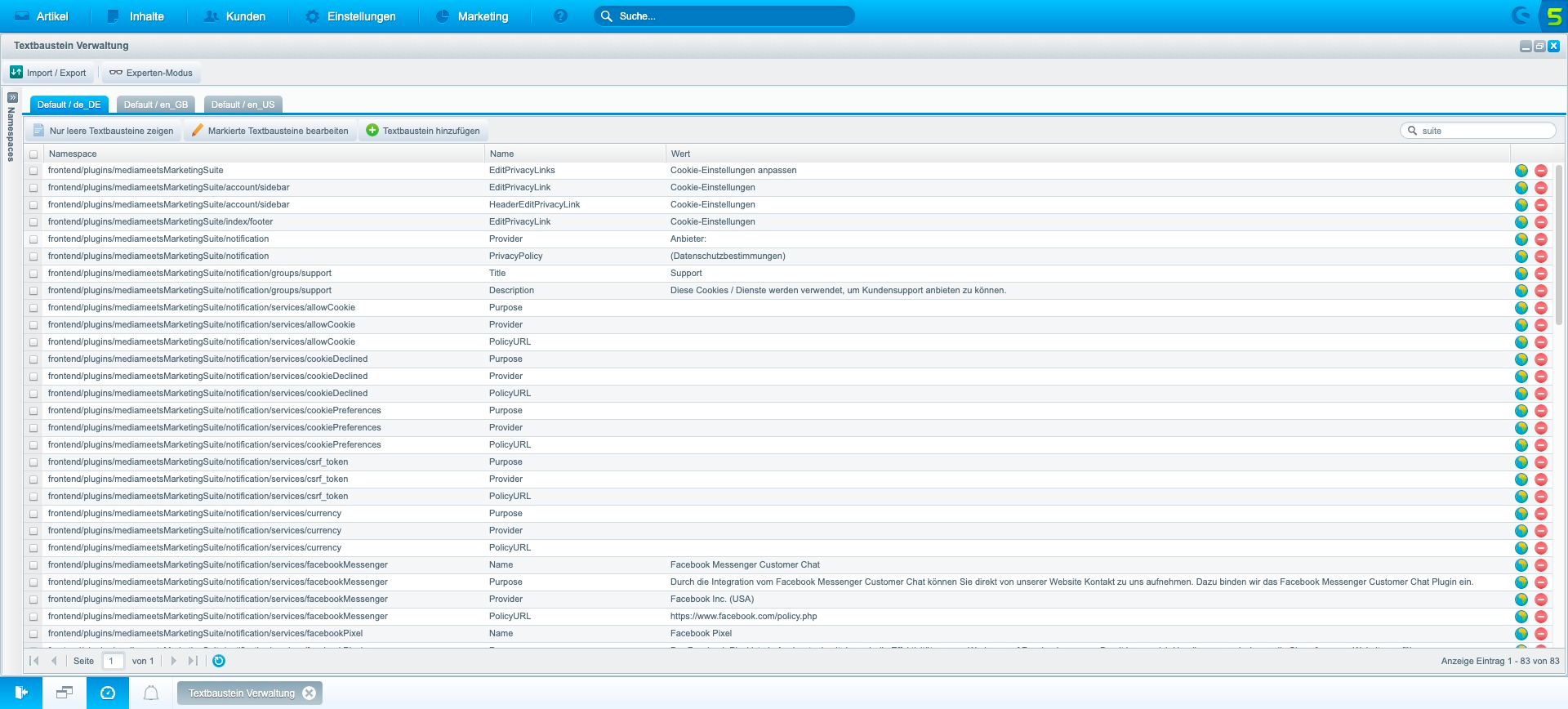Switch to Default / en_US tab
Image resolution: width=1568 pixels, height=709 pixels.
243,105
